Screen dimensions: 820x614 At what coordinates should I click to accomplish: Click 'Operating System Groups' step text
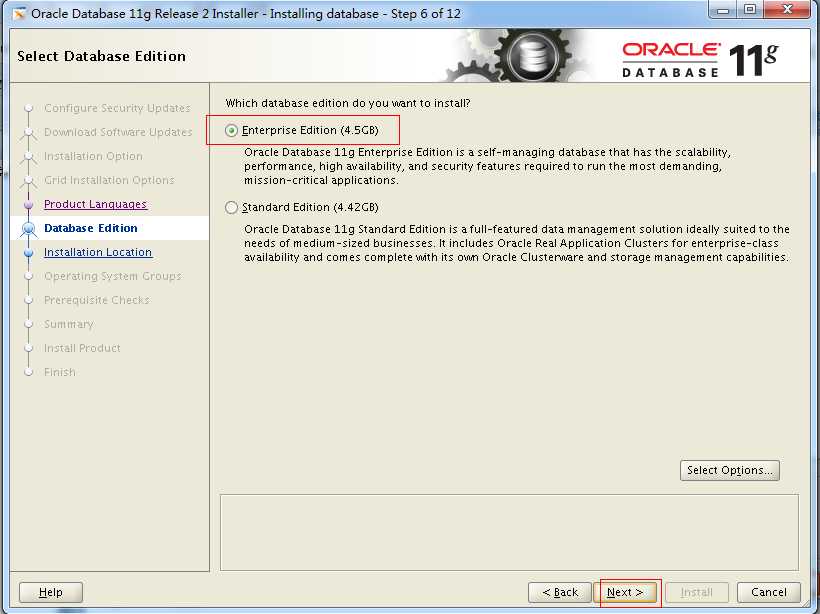point(112,276)
